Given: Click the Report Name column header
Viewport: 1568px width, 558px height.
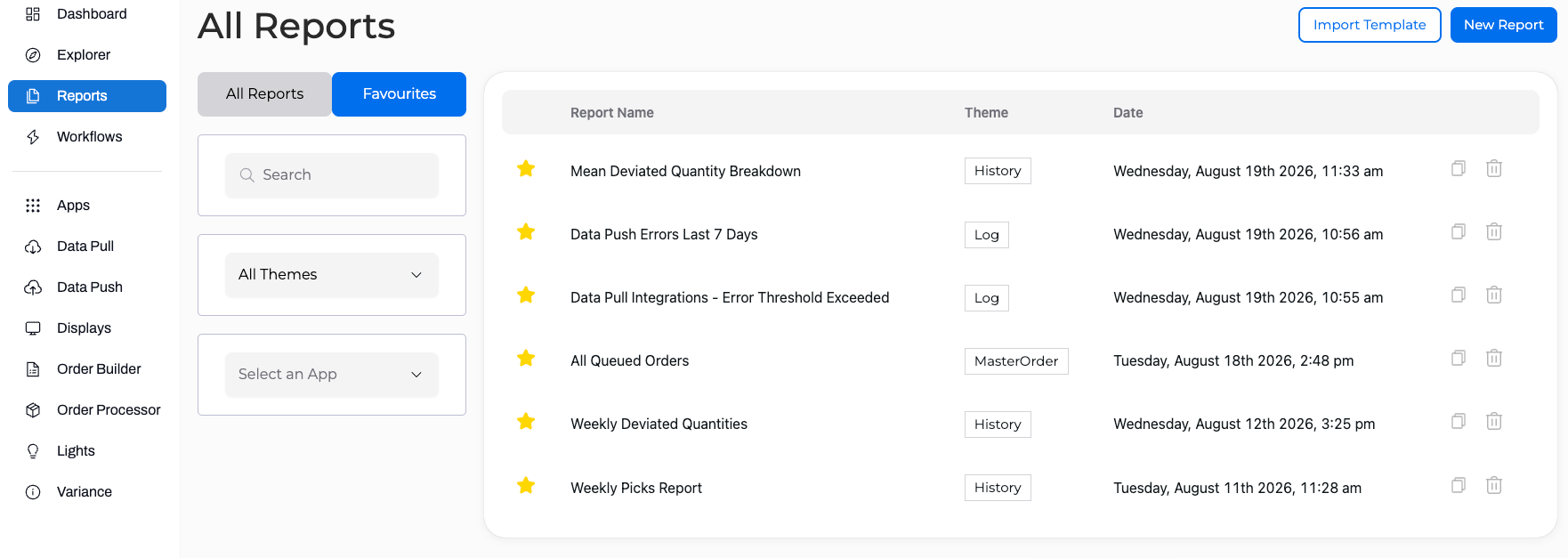Looking at the screenshot, I should click(612, 113).
